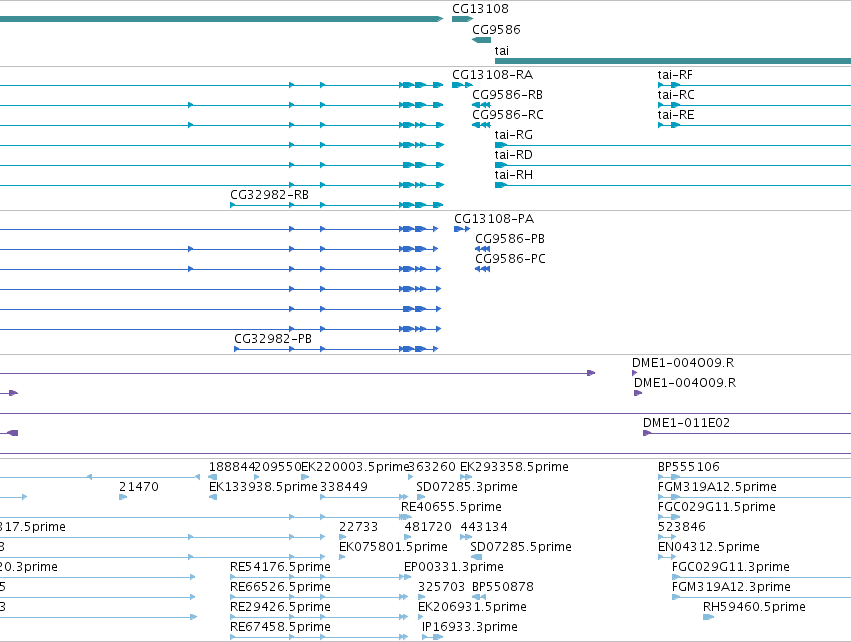Image resolution: width=851 pixels, height=642 pixels.
Task: Click the tai-RD transcript label
Action: click(x=513, y=155)
